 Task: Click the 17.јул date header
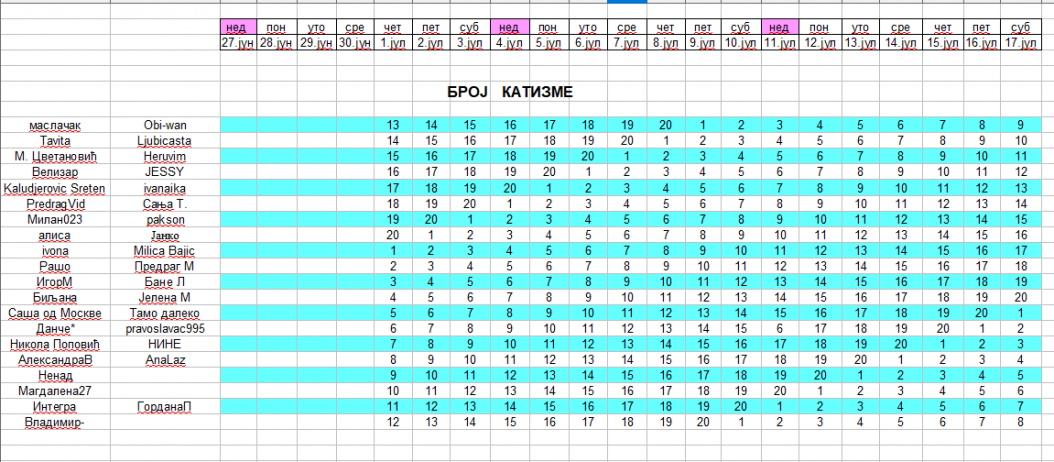point(1020,42)
